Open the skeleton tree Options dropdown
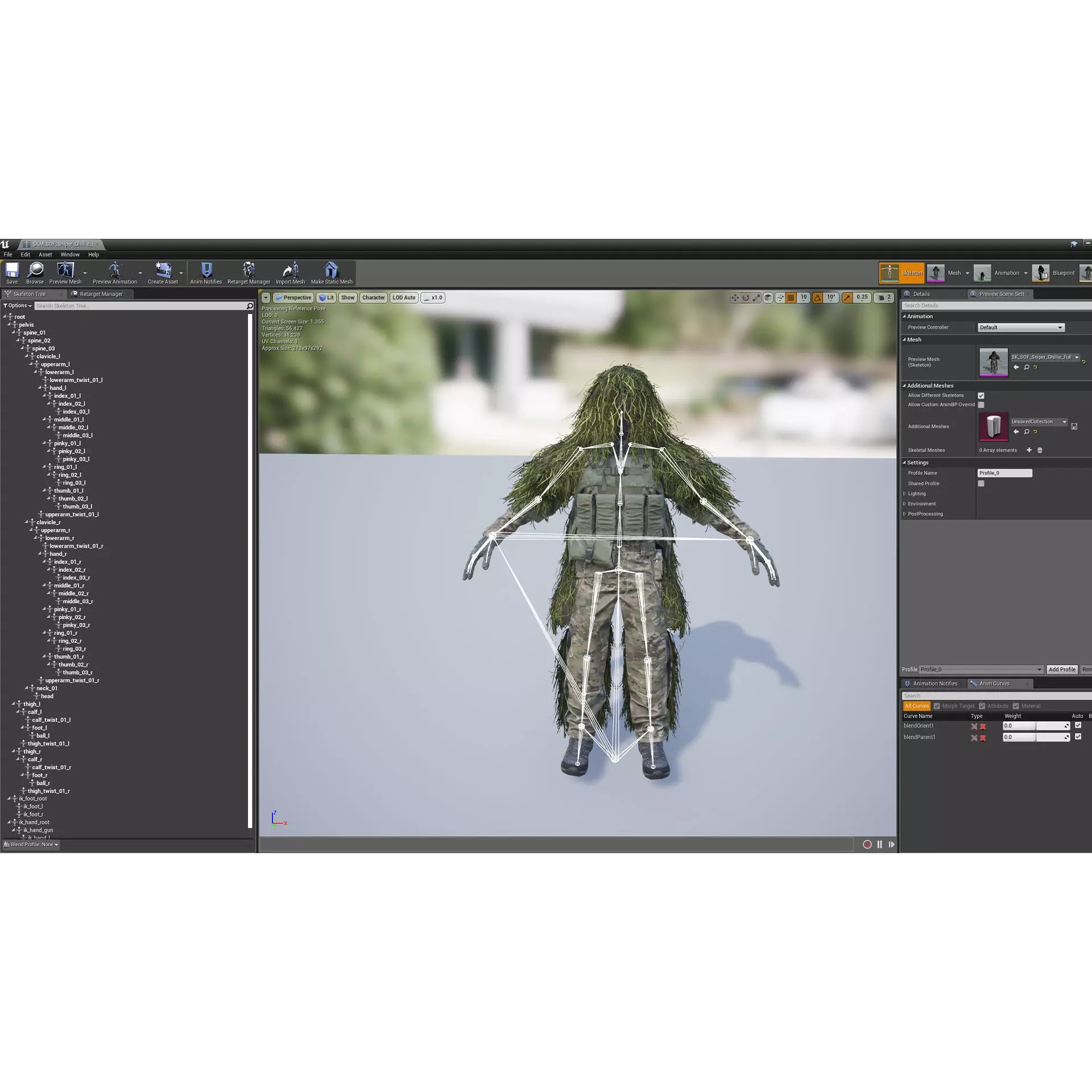 click(x=18, y=306)
